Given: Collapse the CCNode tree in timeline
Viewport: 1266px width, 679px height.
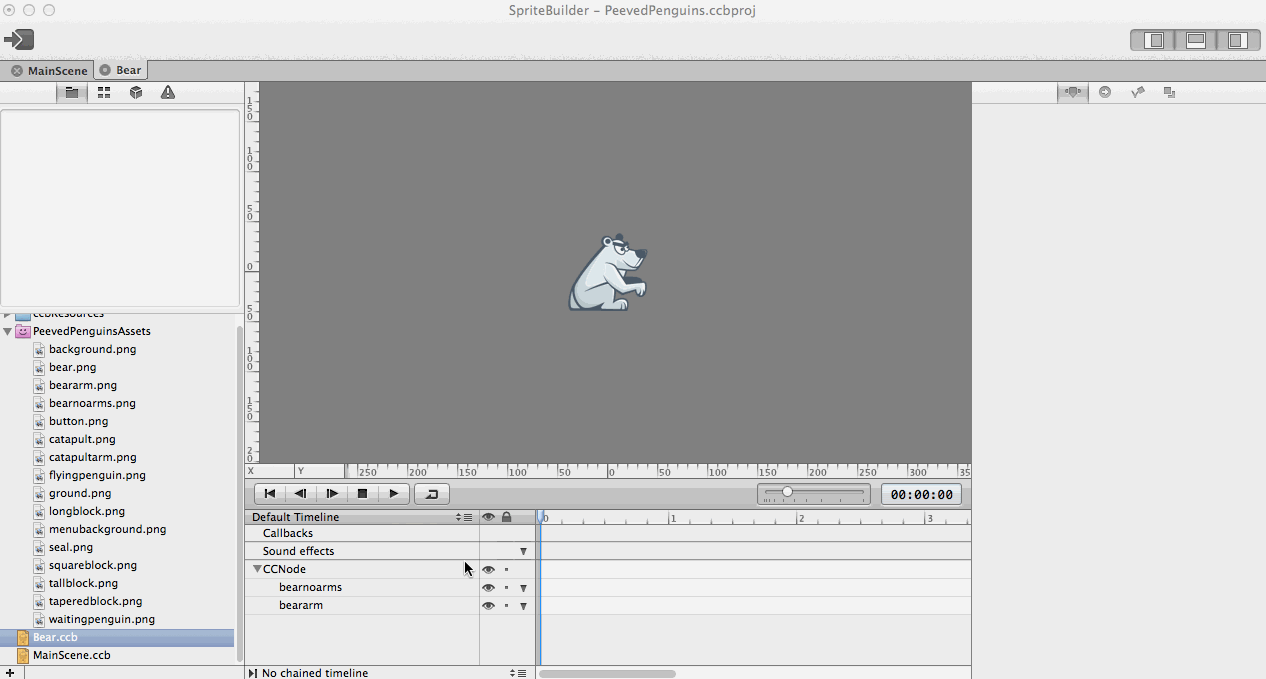Looking at the screenshot, I should (257, 569).
